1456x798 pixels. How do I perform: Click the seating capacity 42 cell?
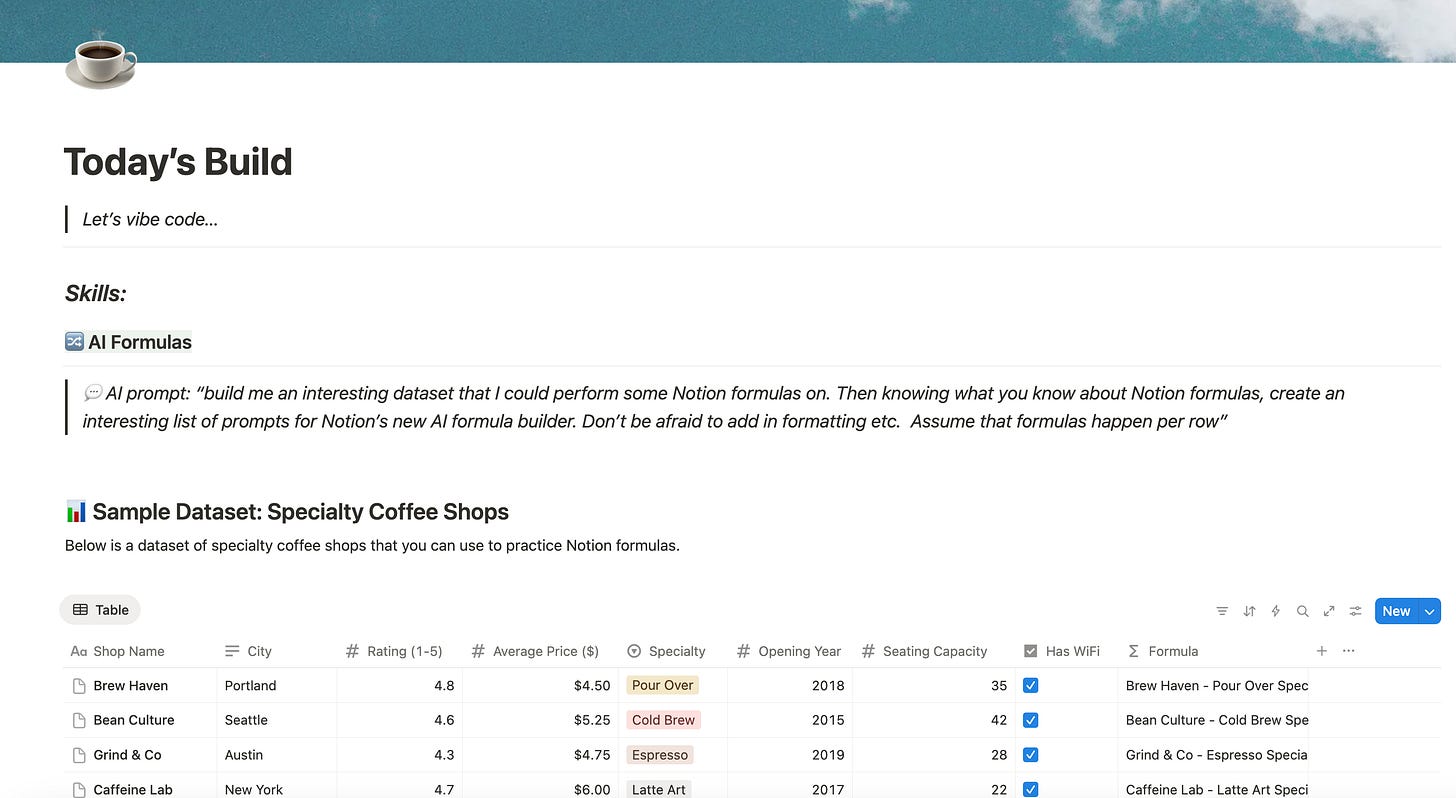coord(934,720)
